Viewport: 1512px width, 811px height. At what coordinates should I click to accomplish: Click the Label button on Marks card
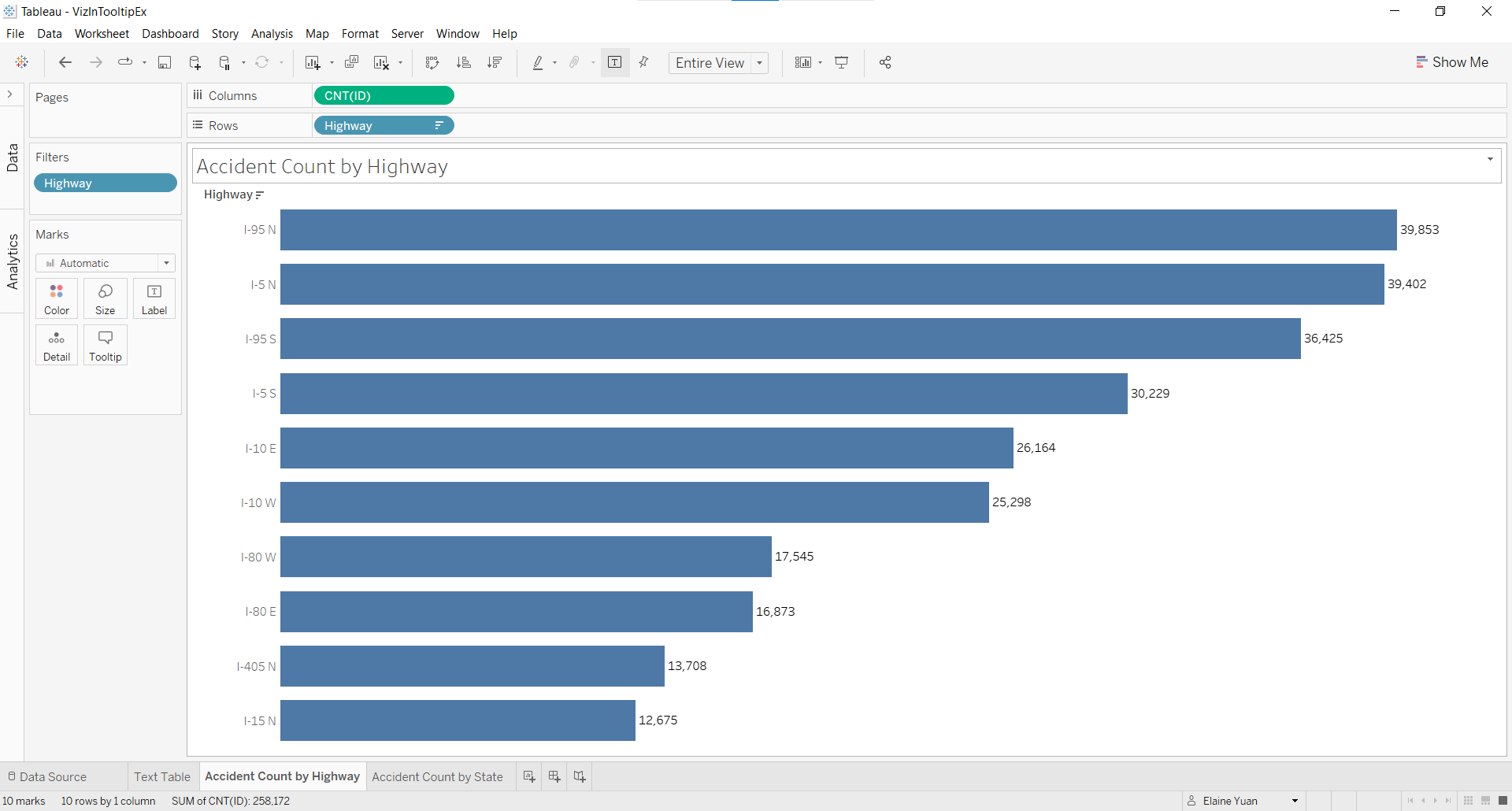tap(154, 299)
